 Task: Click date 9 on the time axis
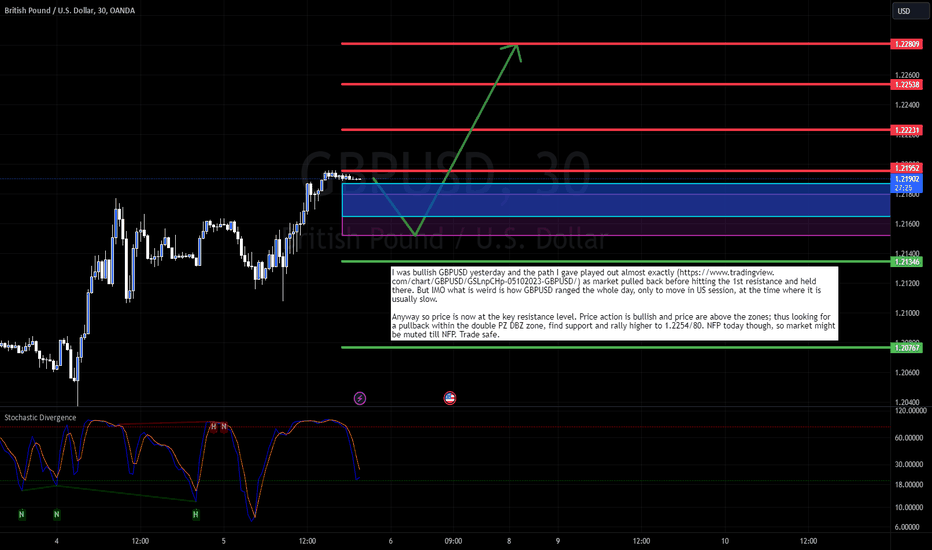point(558,541)
